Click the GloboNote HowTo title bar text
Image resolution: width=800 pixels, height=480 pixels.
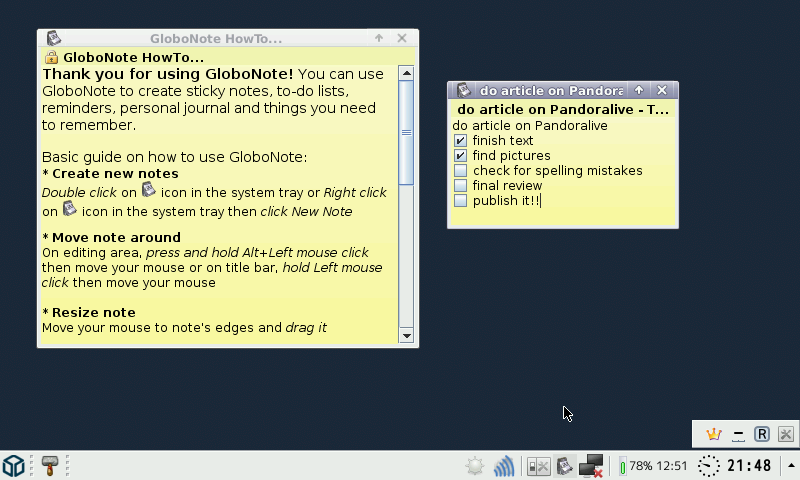(x=216, y=39)
